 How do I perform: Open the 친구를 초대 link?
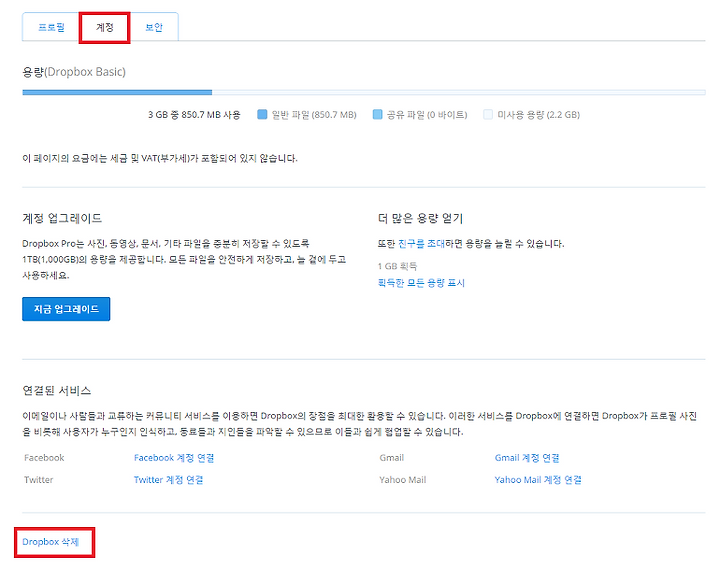click(x=421, y=243)
